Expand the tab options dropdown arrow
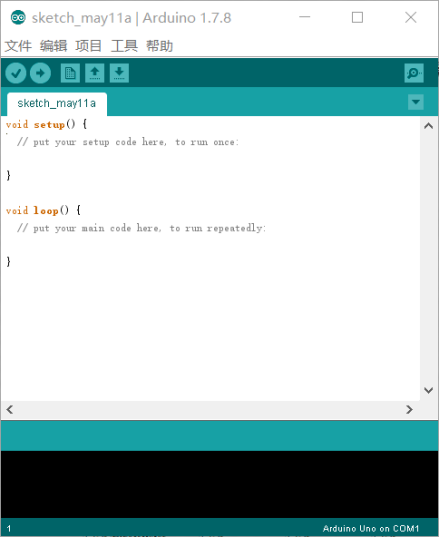The image size is (439, 537). 416,102
